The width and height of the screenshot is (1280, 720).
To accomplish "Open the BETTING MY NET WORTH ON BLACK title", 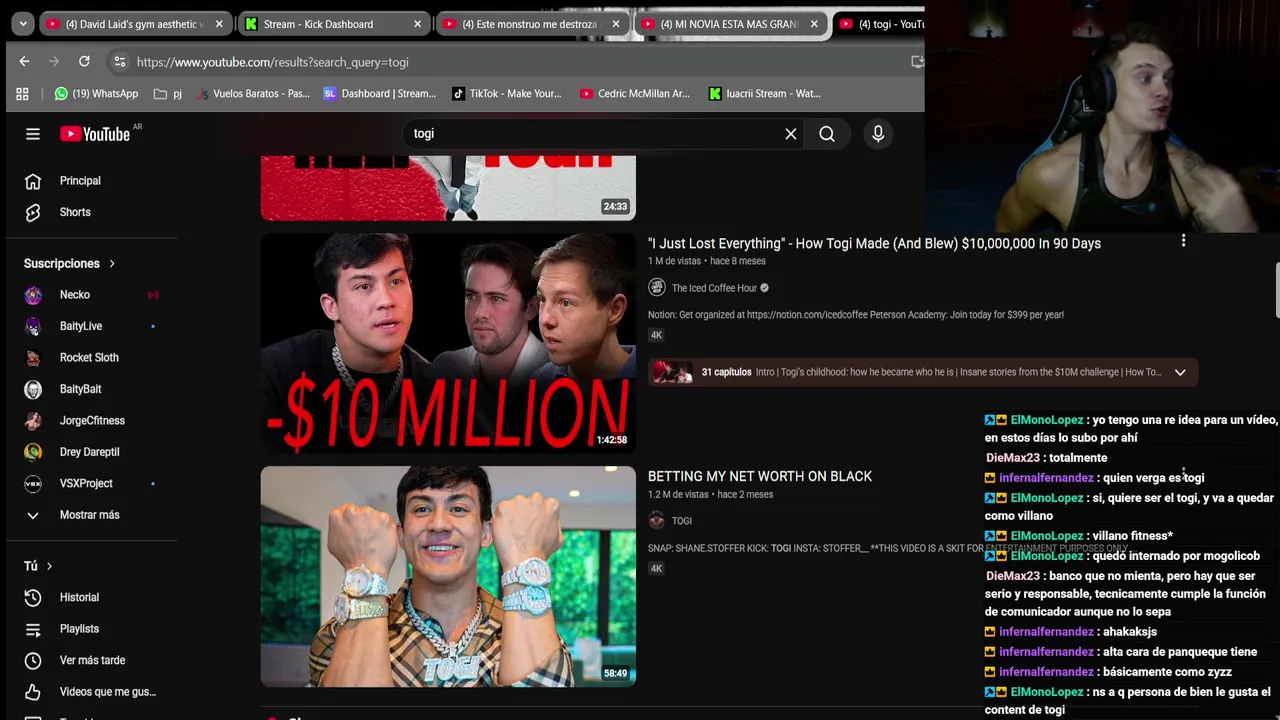I will click(x=760, y=477).
